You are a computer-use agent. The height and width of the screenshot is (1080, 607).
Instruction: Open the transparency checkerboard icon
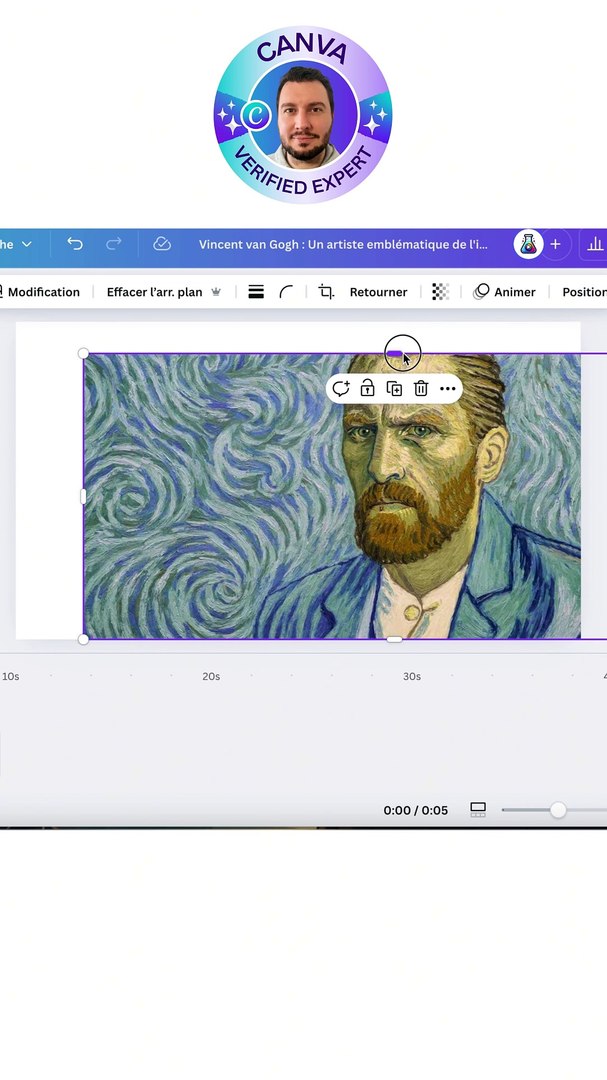pos(440,292)
